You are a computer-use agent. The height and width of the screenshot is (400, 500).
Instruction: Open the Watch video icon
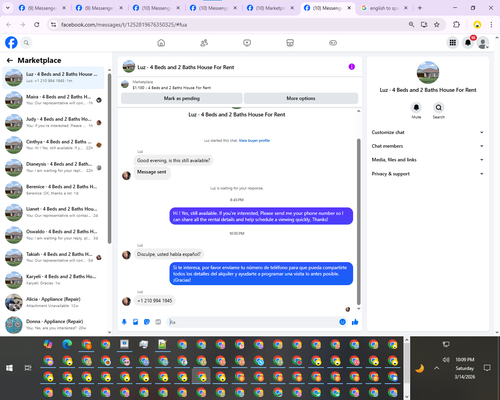(247, 43)
